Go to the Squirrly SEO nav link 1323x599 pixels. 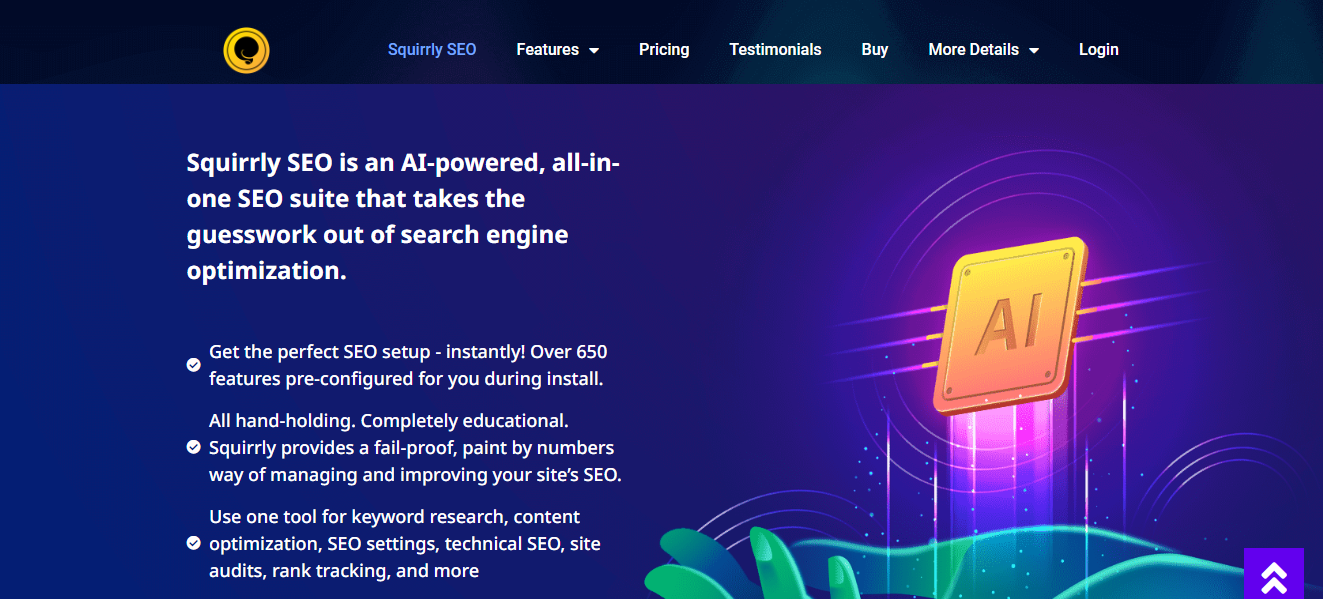click(x=432, y=49)
